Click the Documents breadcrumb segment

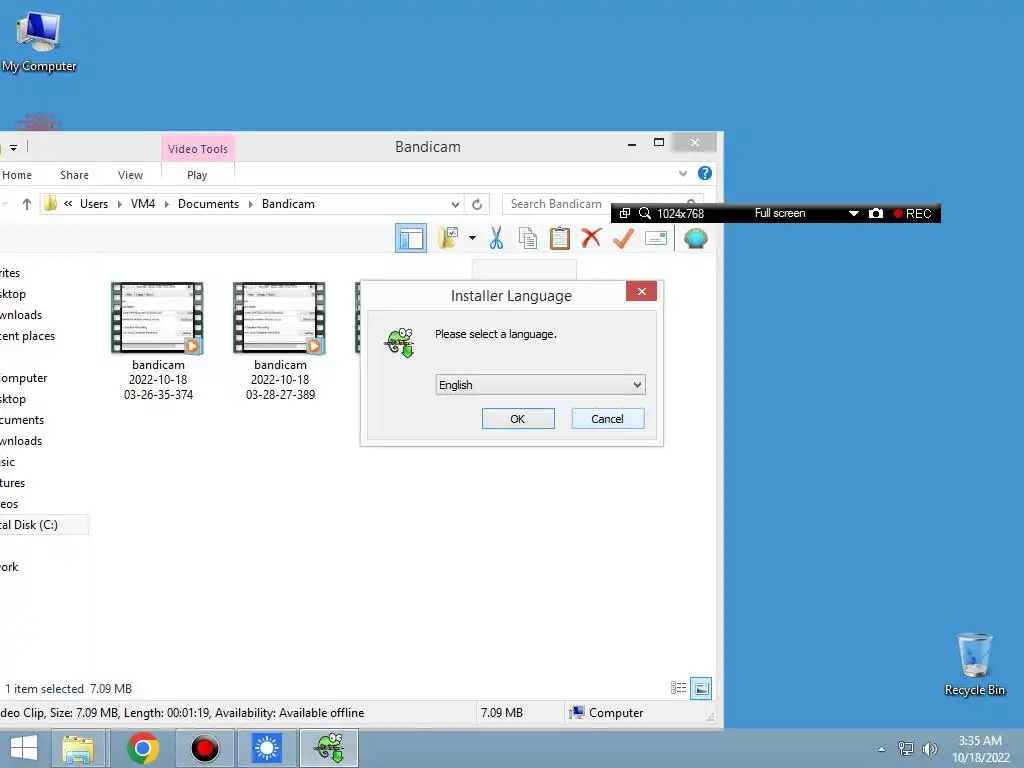coord(208,204)
